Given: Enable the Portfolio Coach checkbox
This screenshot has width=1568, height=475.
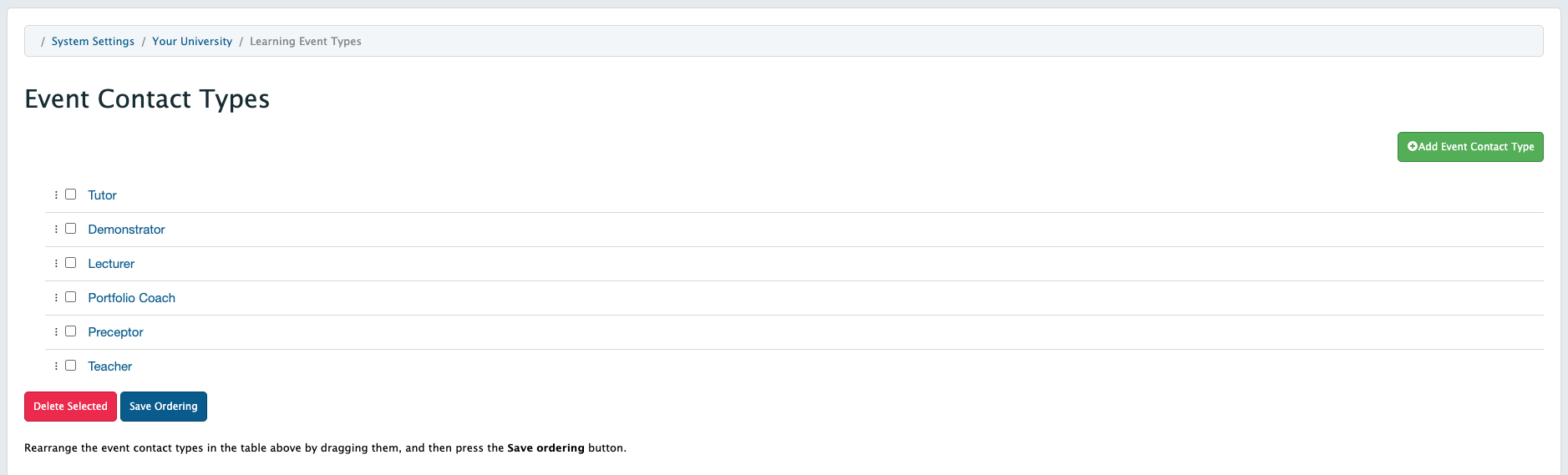Looking at the screenshot, I should point(71,297).
